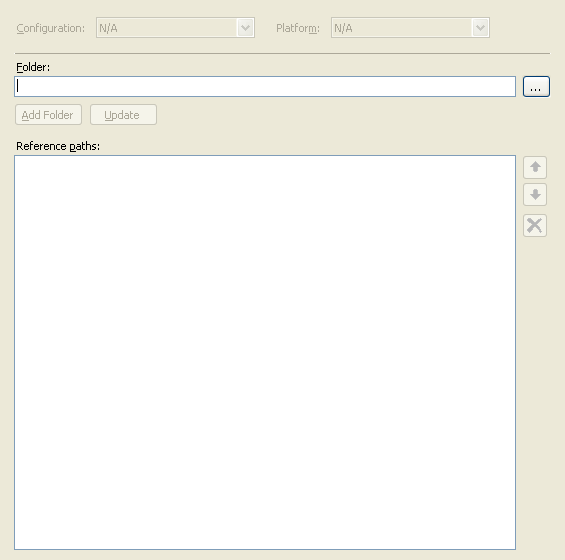
Task: Click the Update button
Action: click(x=123, y=115)
